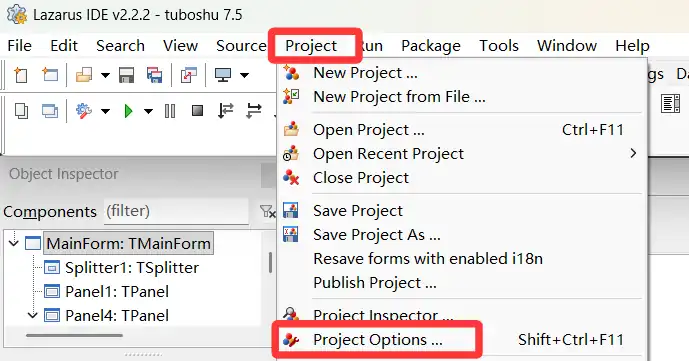This screenshot has width=689, height=361.
Task: Click the Stop debugging square icon
Action: pyautogui.click(x=198, y=111)
